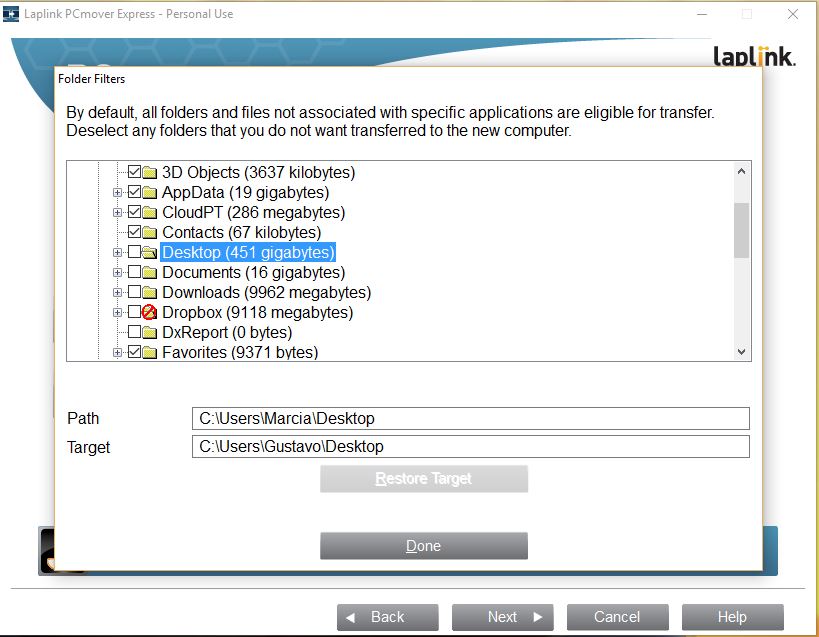Expand the Desktop folder tree node
The image size is (819, 637).
118,253
